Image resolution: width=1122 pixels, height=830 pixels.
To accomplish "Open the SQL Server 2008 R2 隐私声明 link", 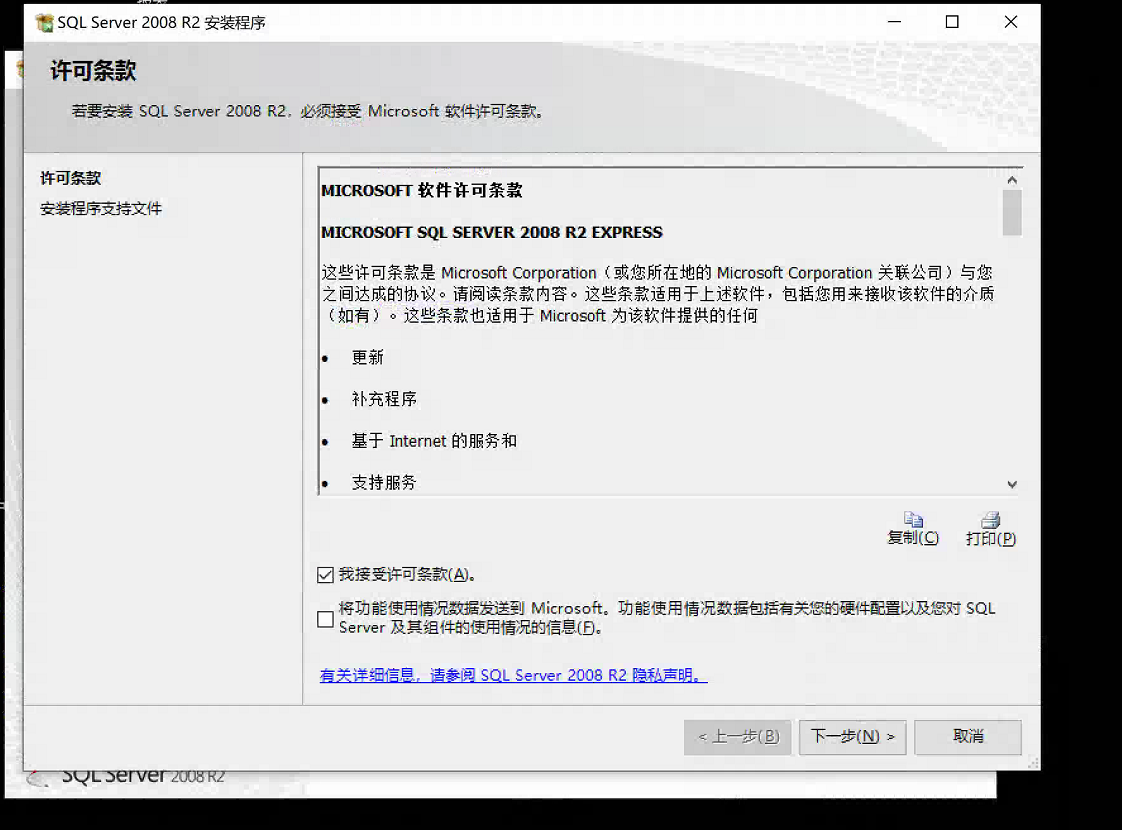I will coord(513,675).
